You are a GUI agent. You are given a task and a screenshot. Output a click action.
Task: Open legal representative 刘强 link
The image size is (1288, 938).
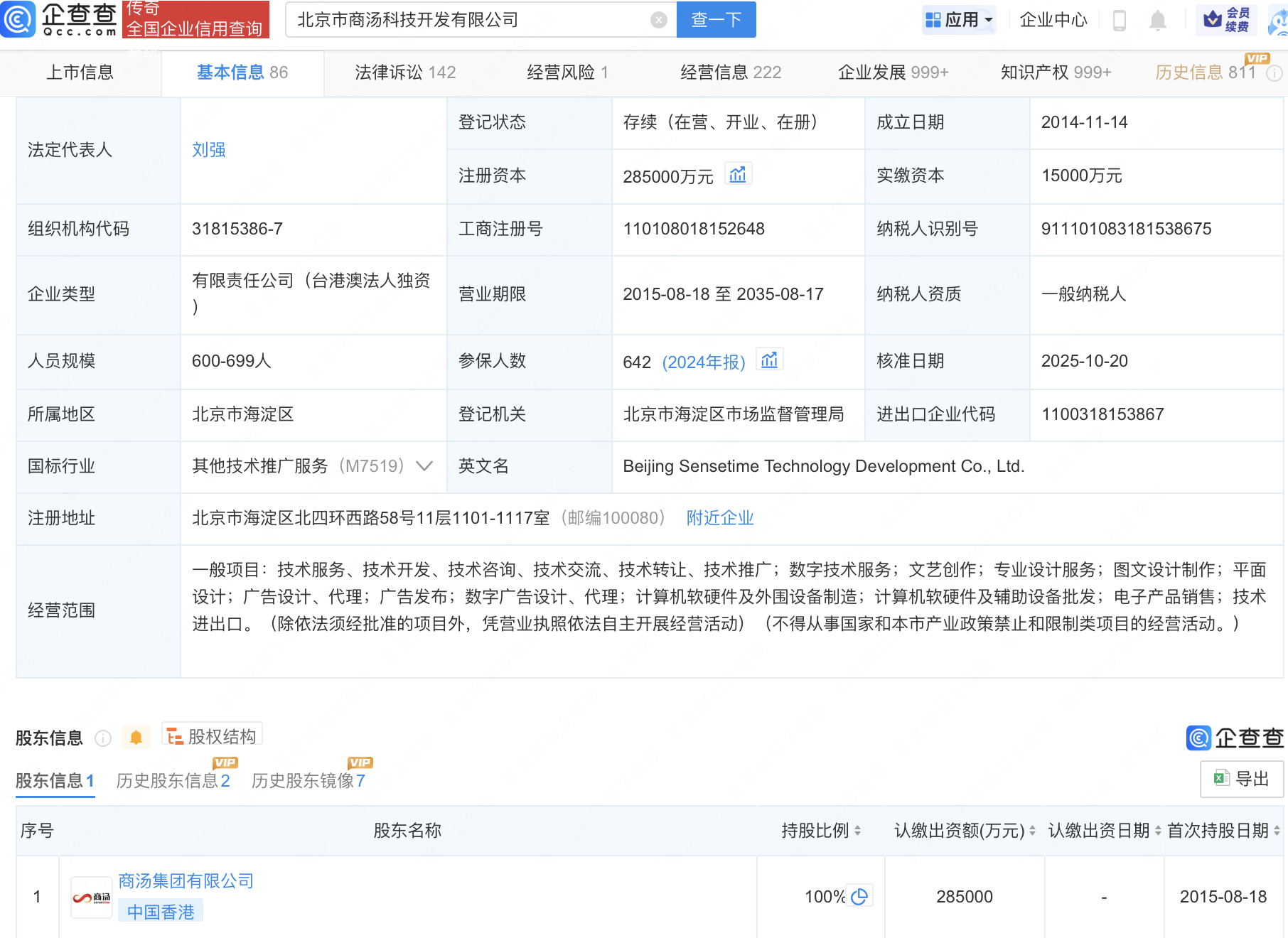click(208, 150)
